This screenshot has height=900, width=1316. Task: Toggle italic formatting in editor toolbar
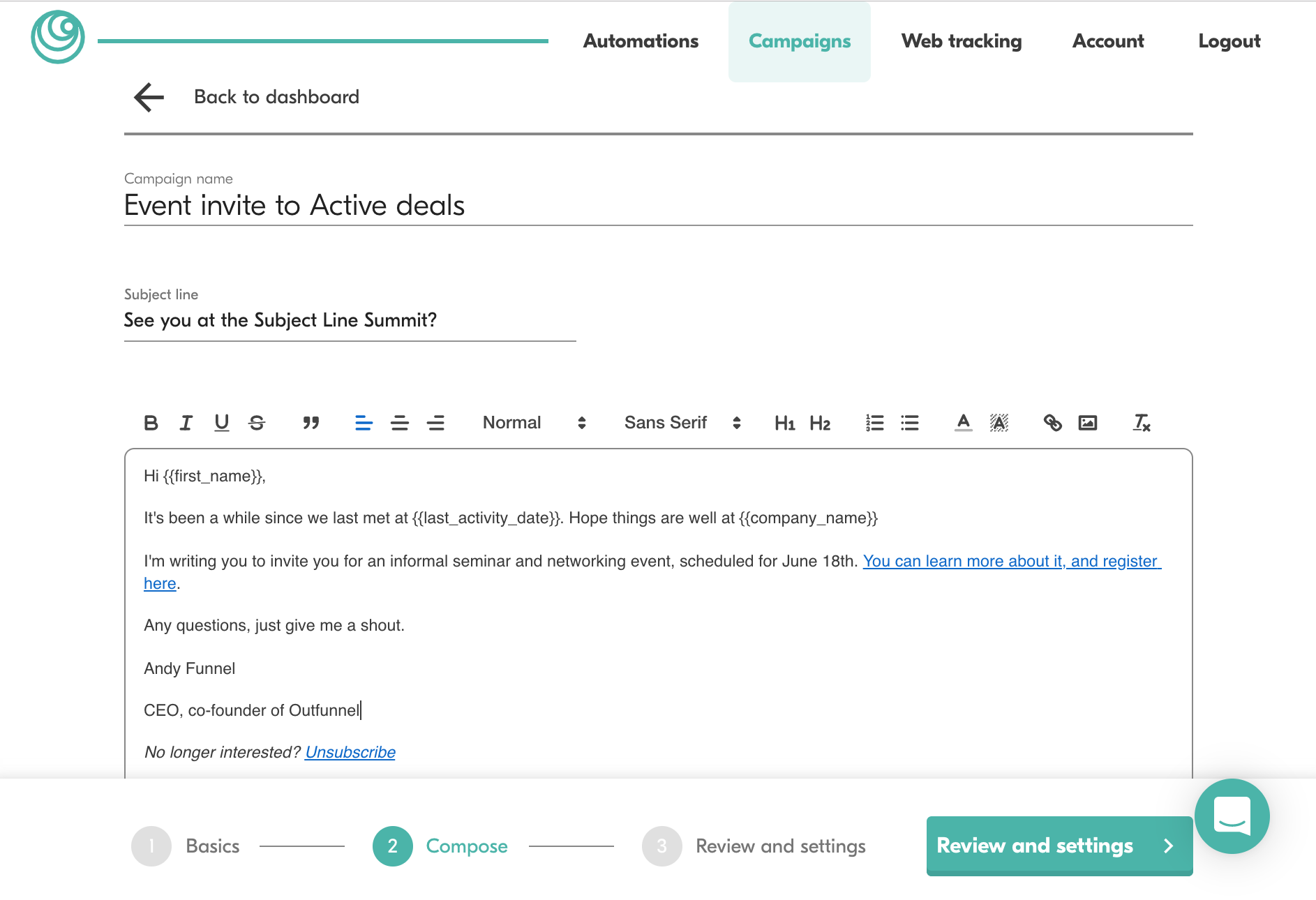tap(186, 423)
